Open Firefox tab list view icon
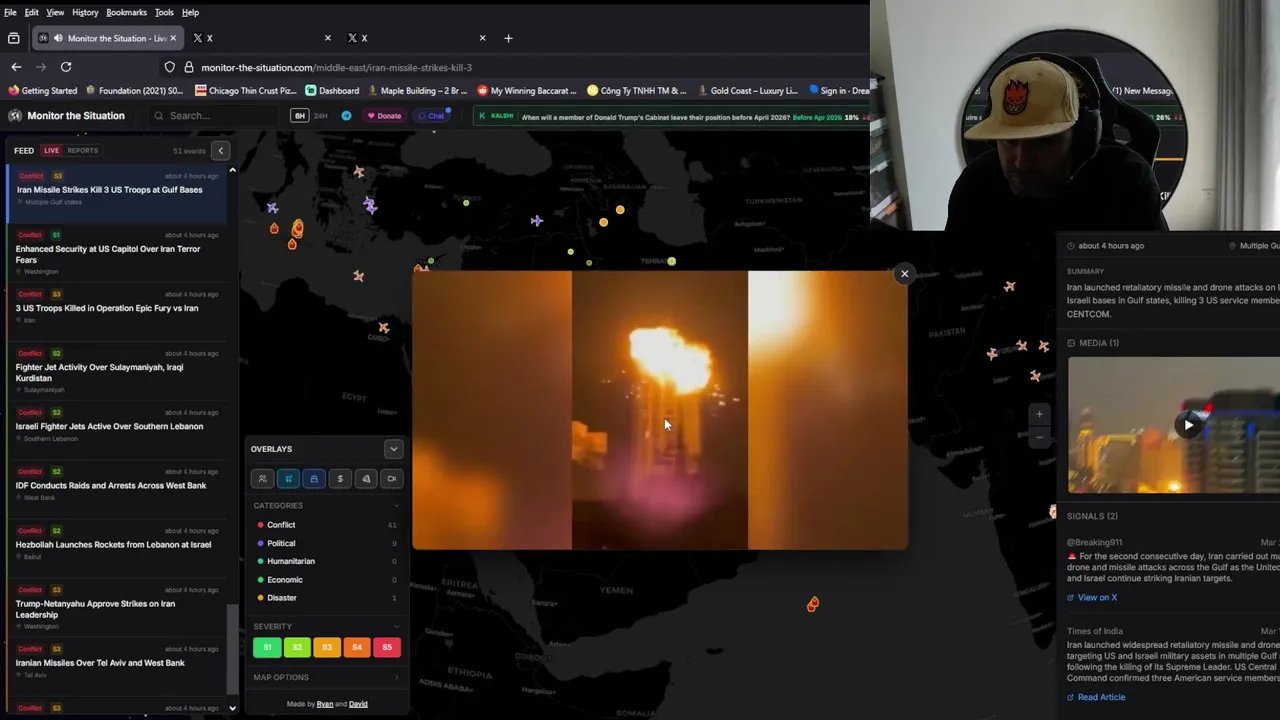1280x720 pixels. 13,38
